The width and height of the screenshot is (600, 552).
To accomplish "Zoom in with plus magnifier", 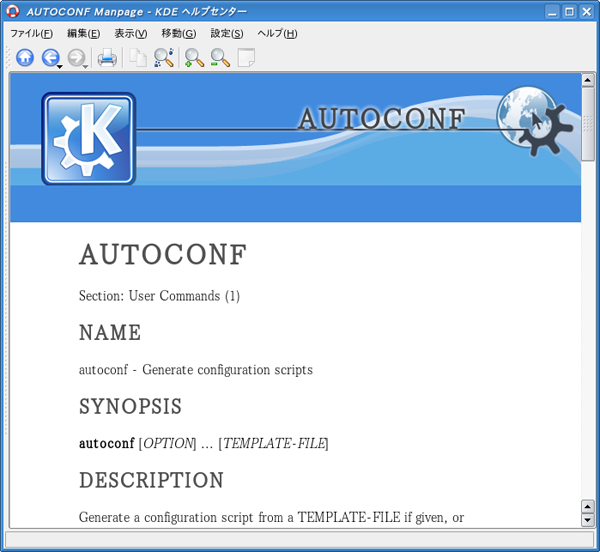I will (x=194, y=58).
